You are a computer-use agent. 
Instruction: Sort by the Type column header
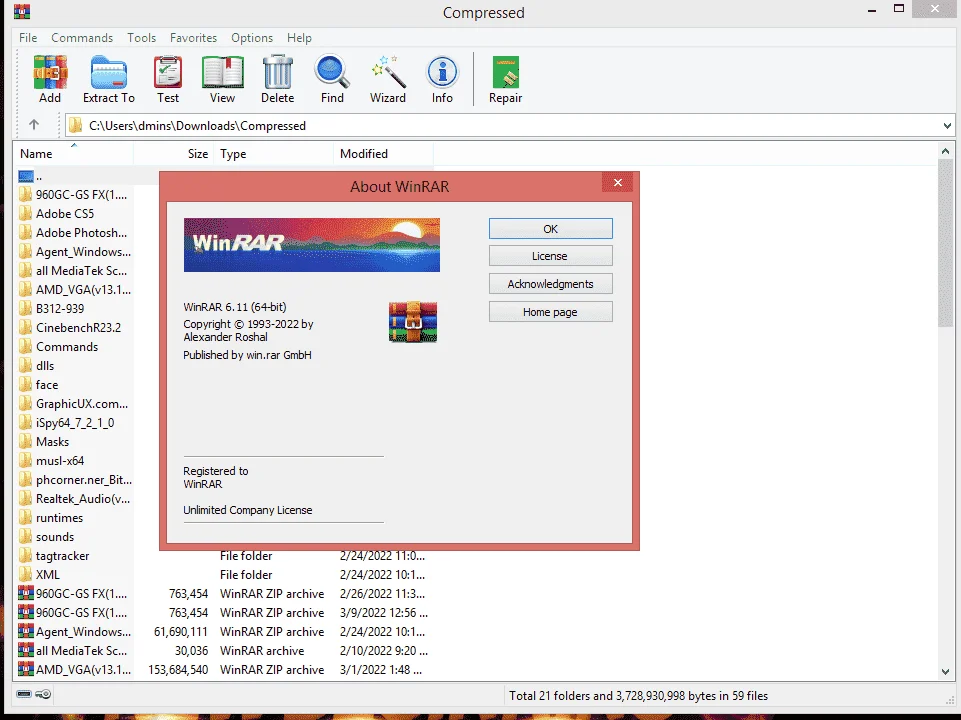[x=273, y=154]
